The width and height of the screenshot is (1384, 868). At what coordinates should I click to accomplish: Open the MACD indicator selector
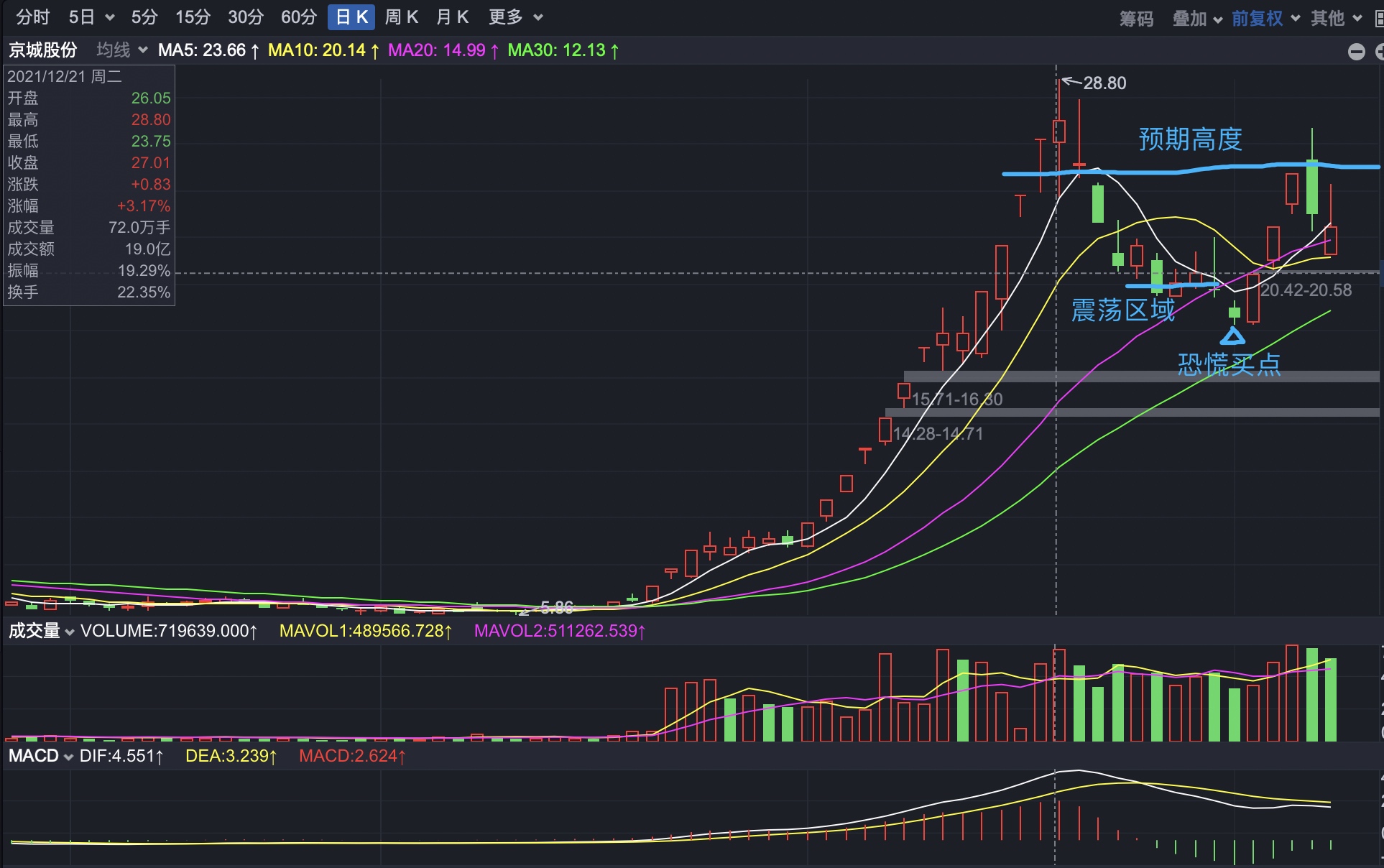40,756
